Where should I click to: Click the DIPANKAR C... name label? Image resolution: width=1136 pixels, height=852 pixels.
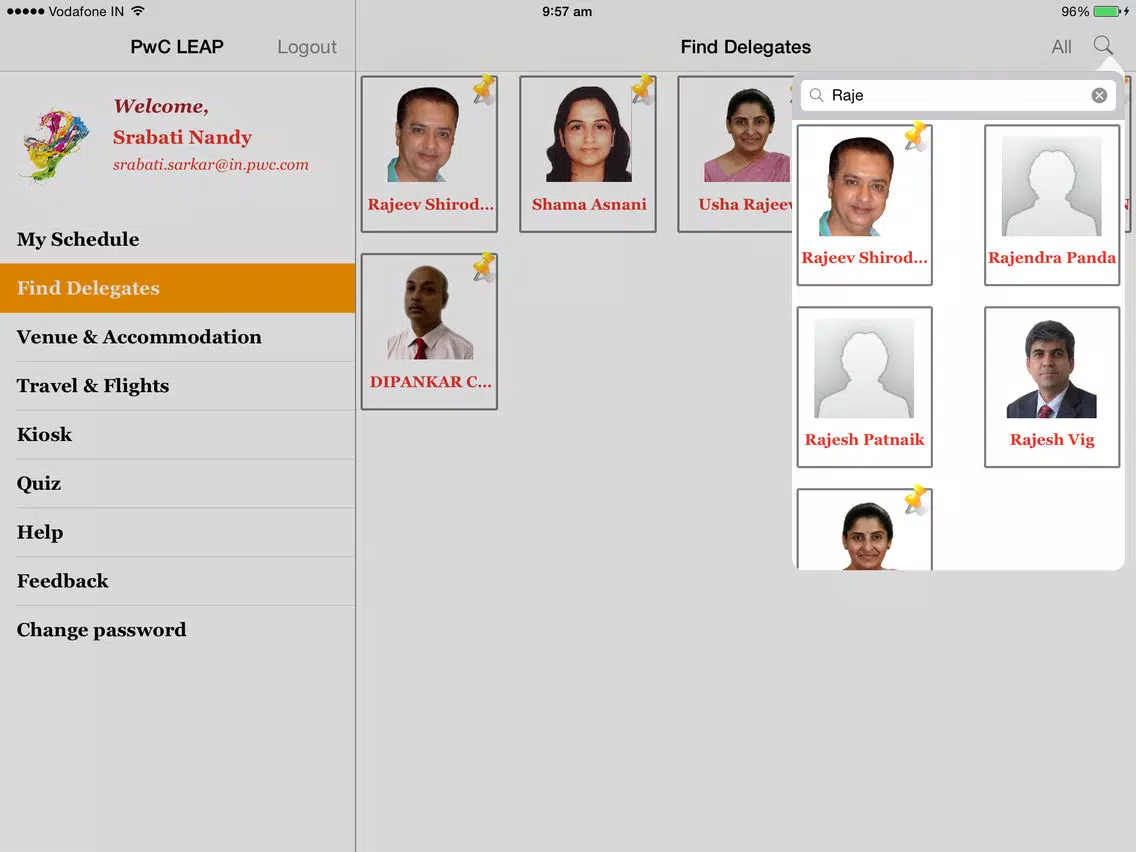(430, 382)
